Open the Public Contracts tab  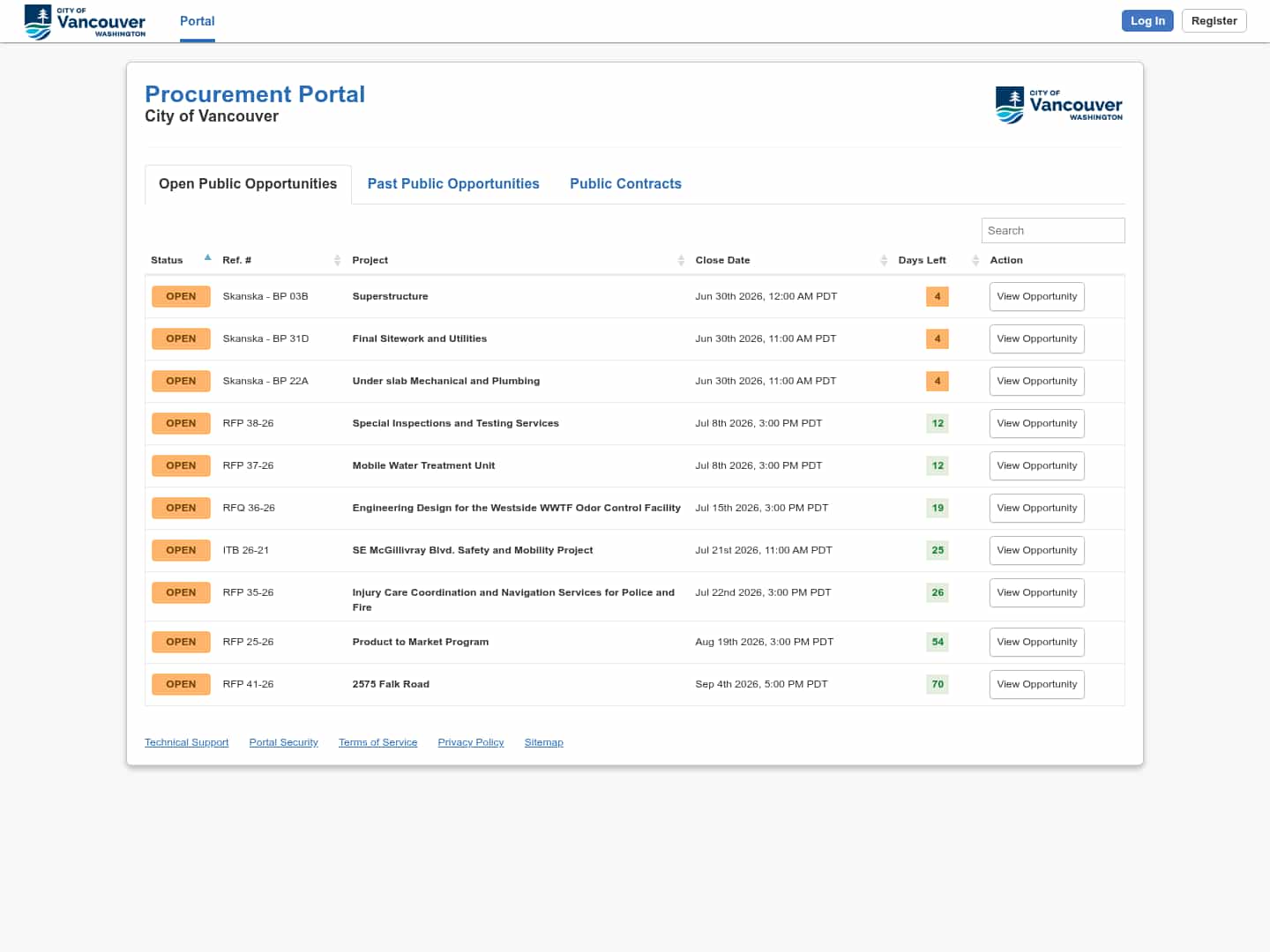click(x=625, y=183)
